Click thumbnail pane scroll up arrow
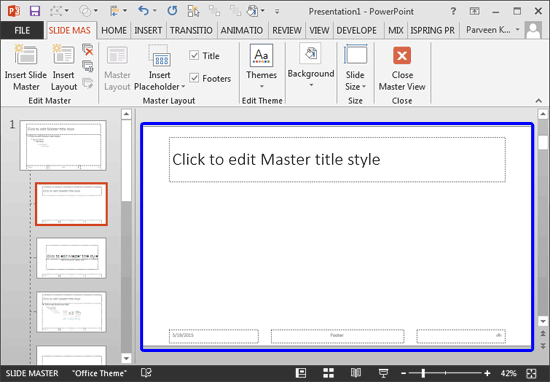This screenshot has width=550, height=382. click(126, 114)
